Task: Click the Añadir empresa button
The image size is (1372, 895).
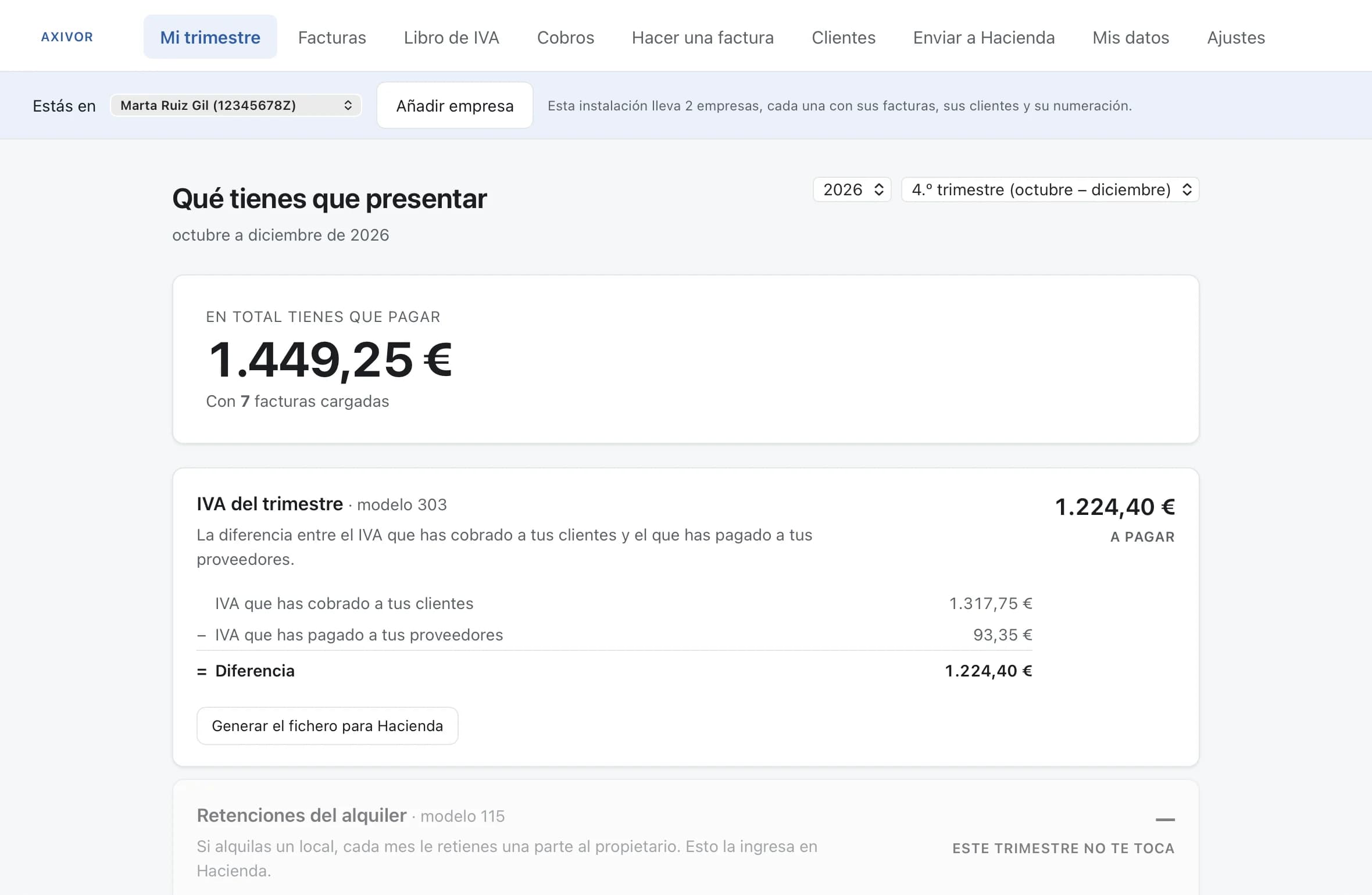Action: (x=455, y=105)
